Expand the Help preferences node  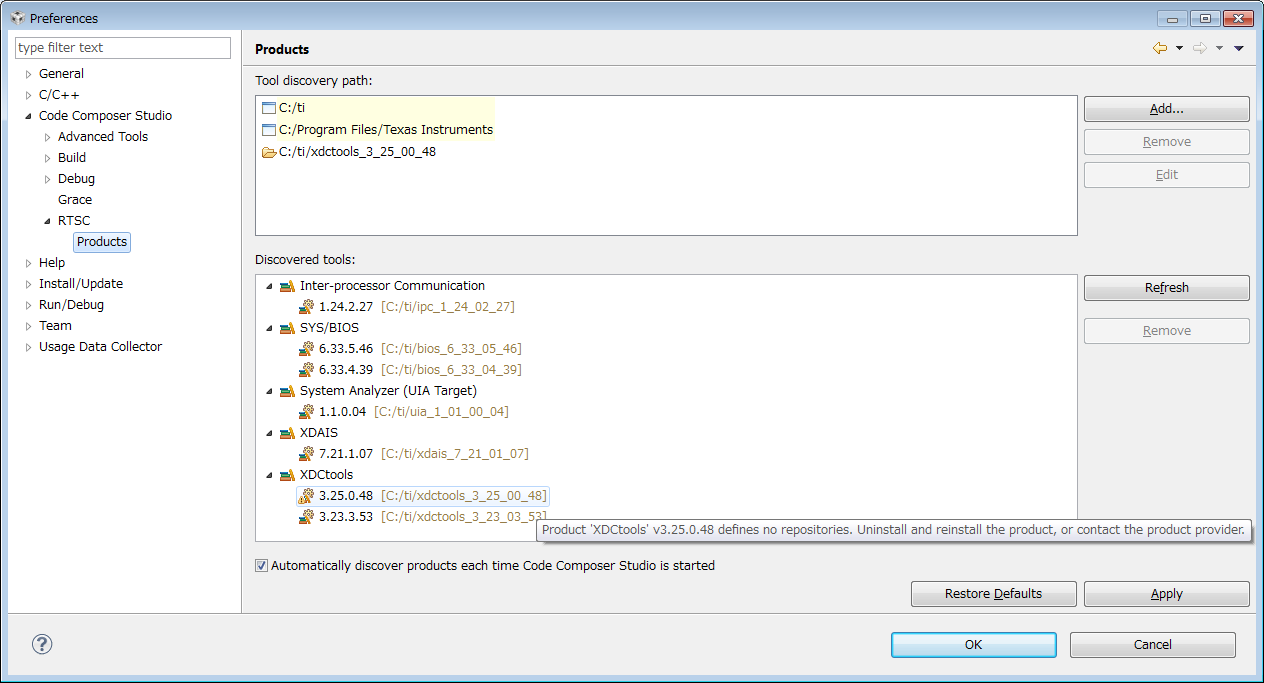point(29,263)
